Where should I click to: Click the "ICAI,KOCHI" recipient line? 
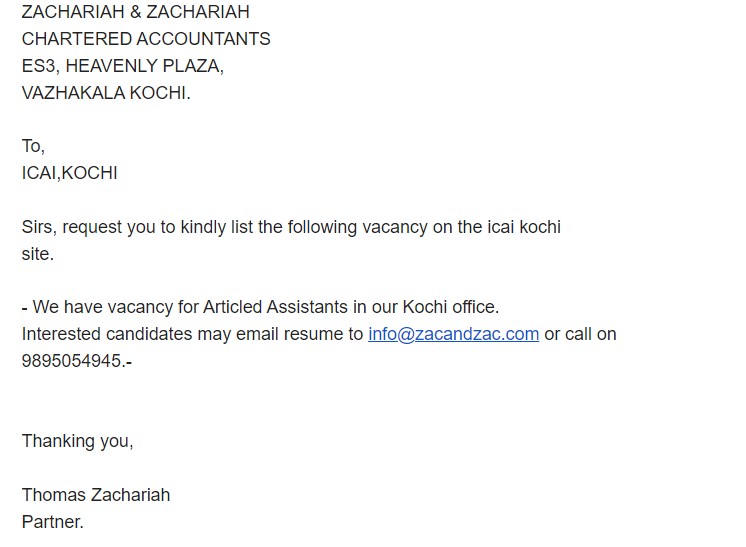click(x=69, y=173)
